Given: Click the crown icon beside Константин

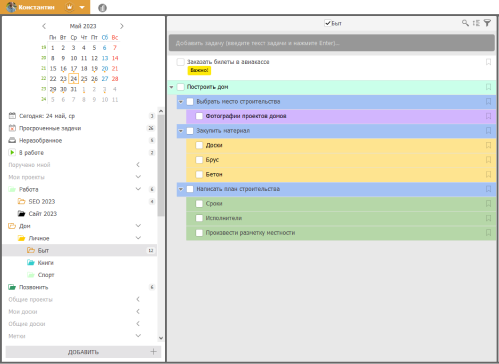Looking at the screenshot, I should [x=69, y=7].
